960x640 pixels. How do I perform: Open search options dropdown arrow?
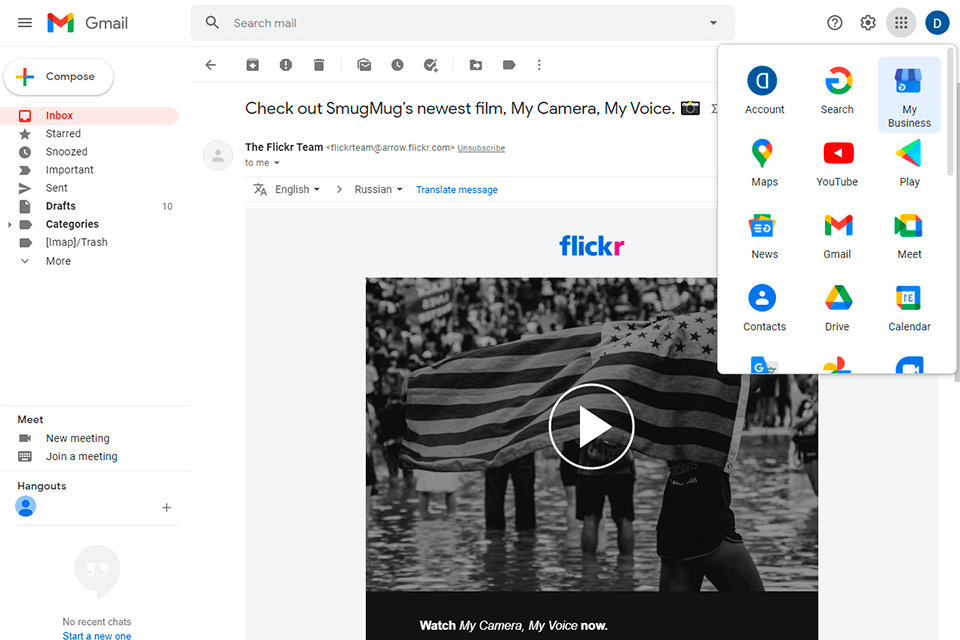713,23
